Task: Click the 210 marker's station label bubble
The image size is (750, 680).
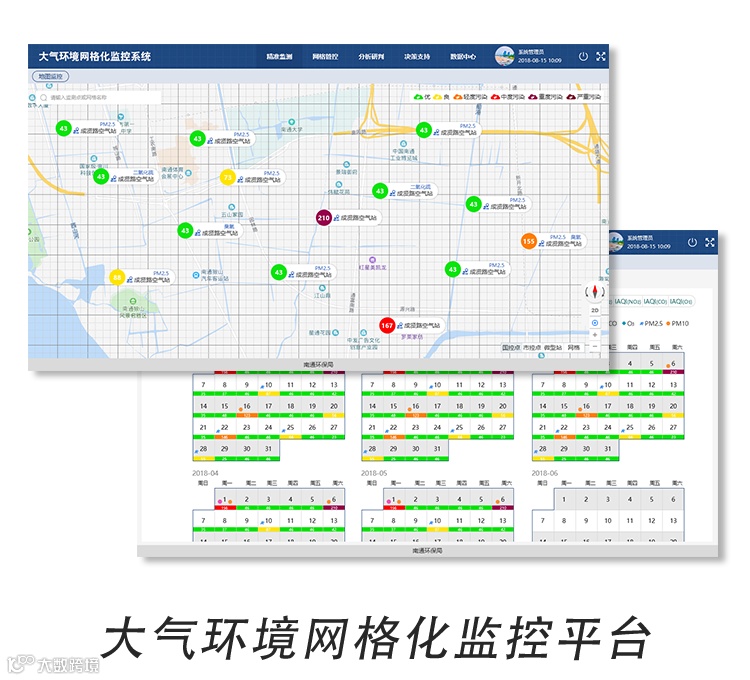Action: (x=356, y=218)
